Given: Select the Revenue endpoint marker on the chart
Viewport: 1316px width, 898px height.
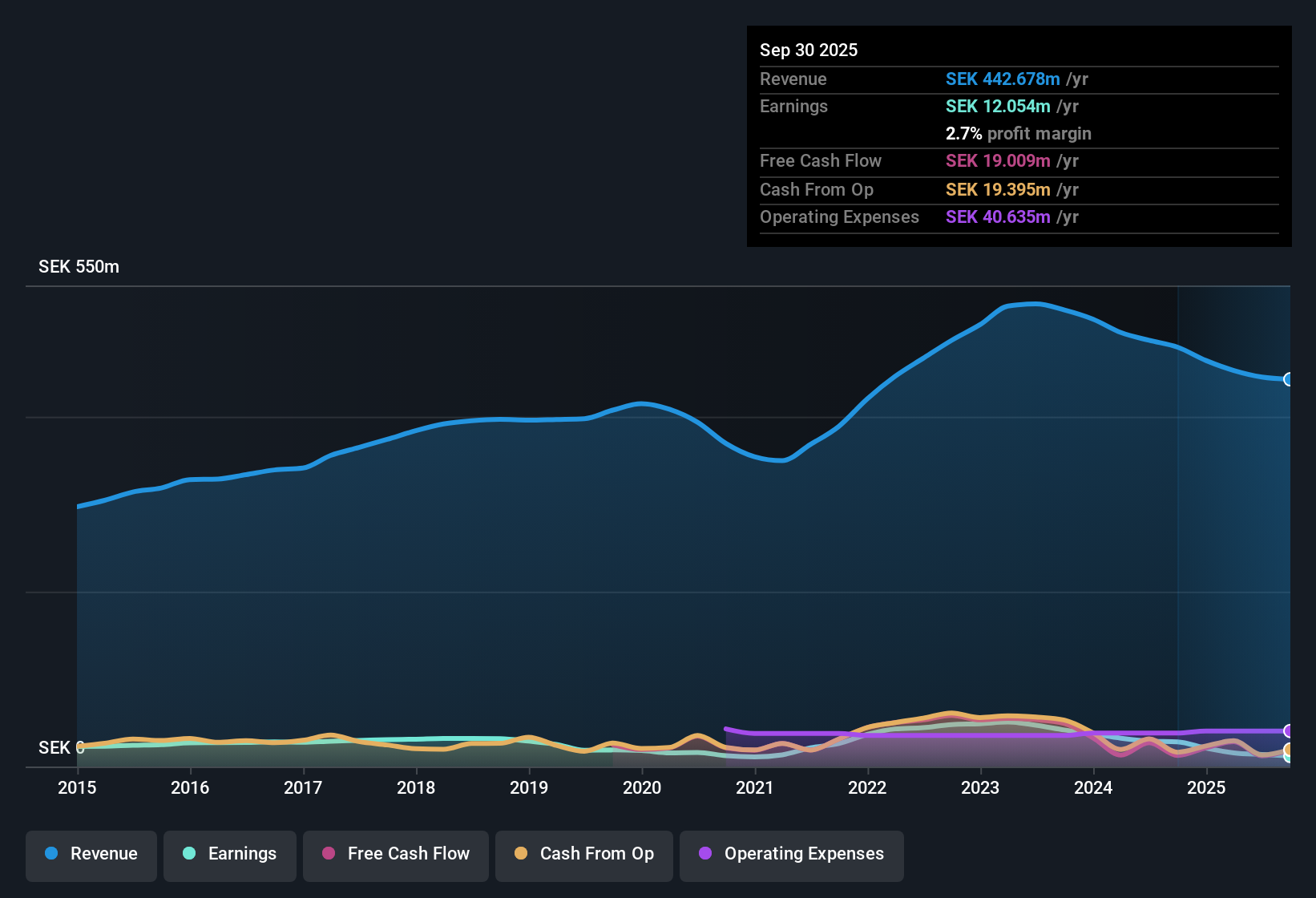Looking at the screenshot, I should pyautogui.click(x=1290, y=378).
